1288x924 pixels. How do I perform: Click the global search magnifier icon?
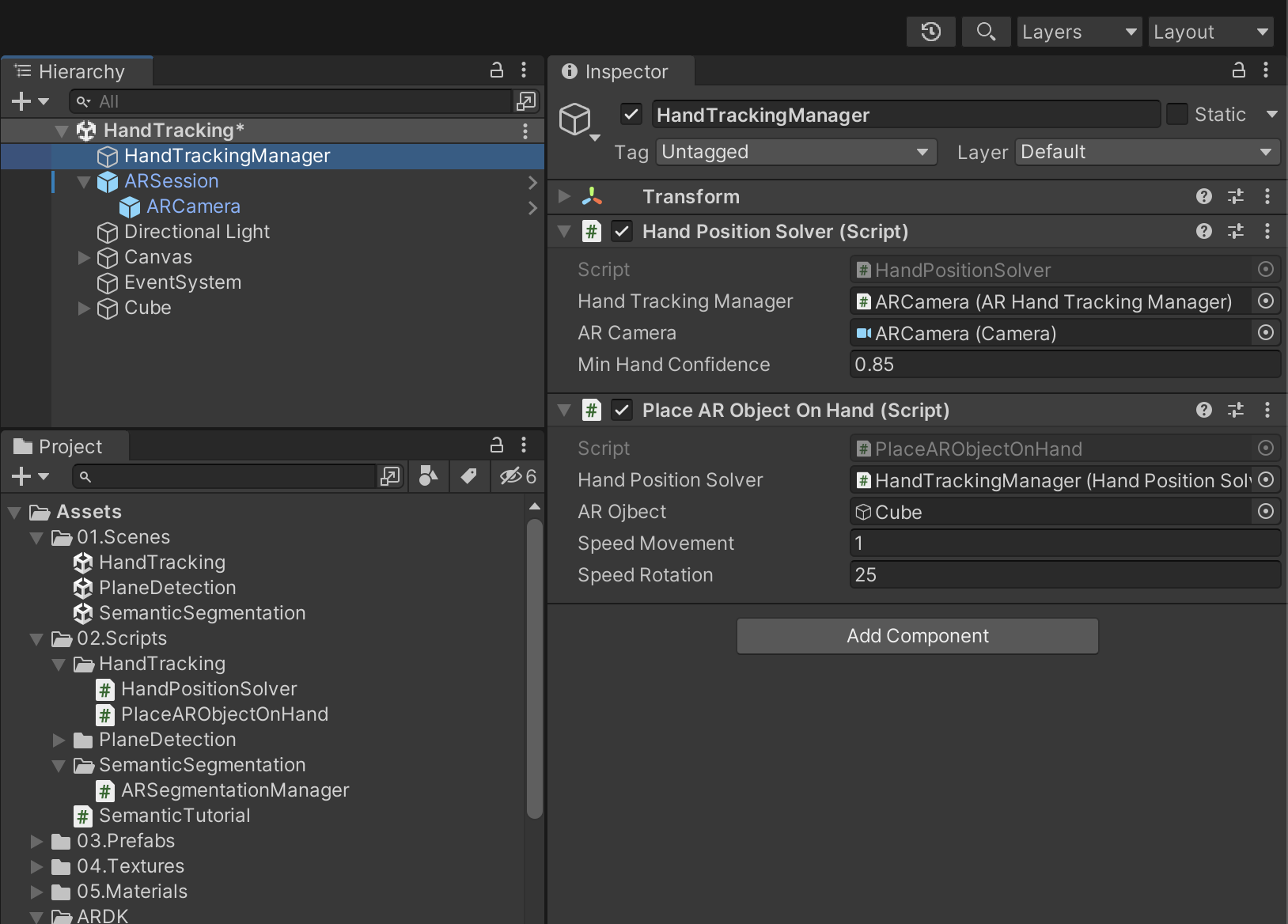[x=986, y=32]
